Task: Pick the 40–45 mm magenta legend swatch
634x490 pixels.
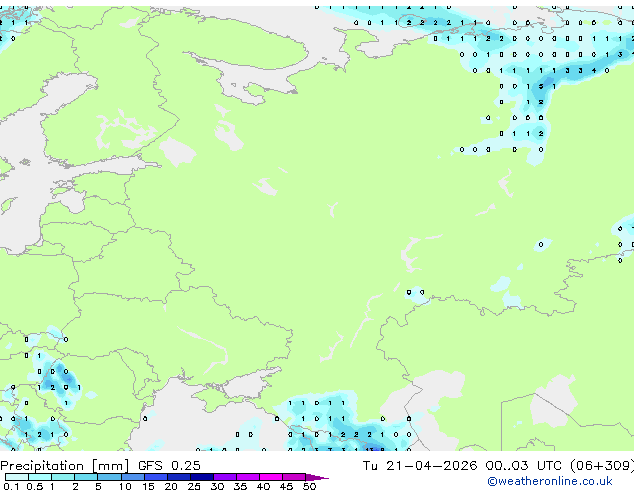Action: coord(271,477)
